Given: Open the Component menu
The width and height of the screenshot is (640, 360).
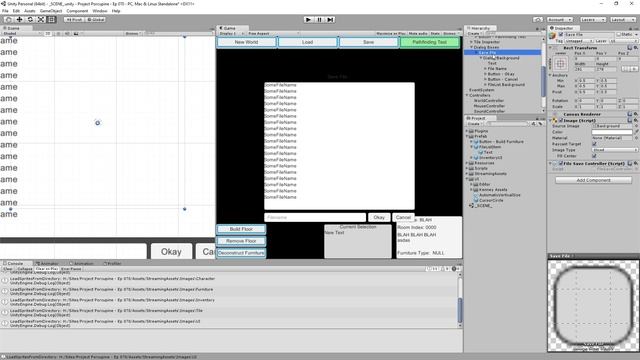Looking at the screenshot, I should click(x=77, y=11).
